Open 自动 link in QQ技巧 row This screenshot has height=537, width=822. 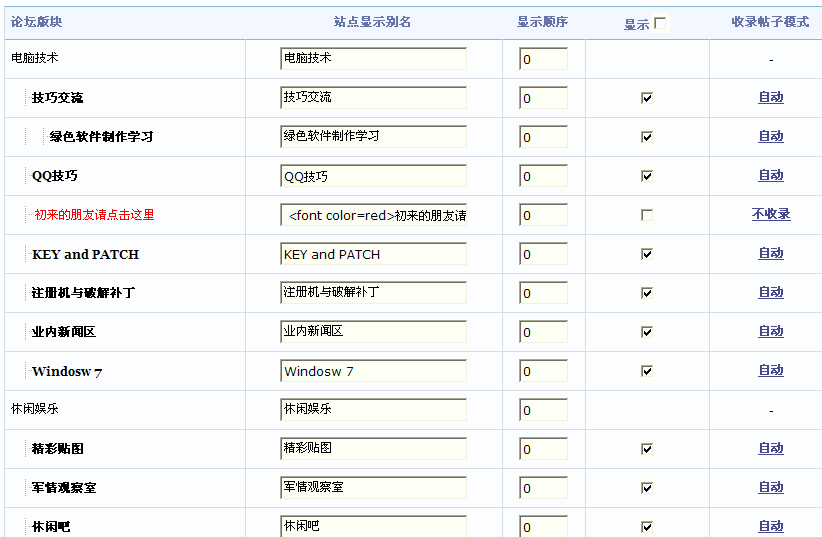pyautogui.click(x=771, y=175)
